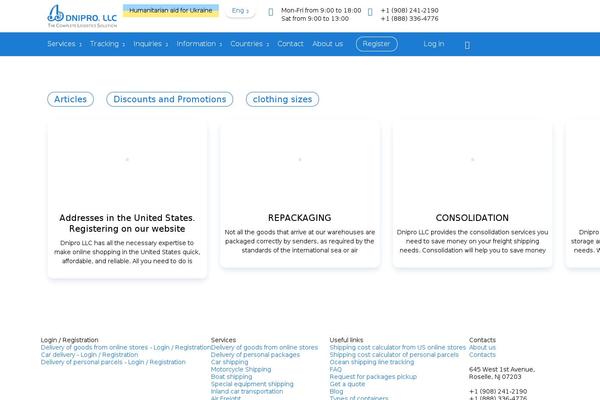Expand the Inquiries menu
Viewport: 600px width, 400px height.
pyautogui.click(x=150, y=44)
